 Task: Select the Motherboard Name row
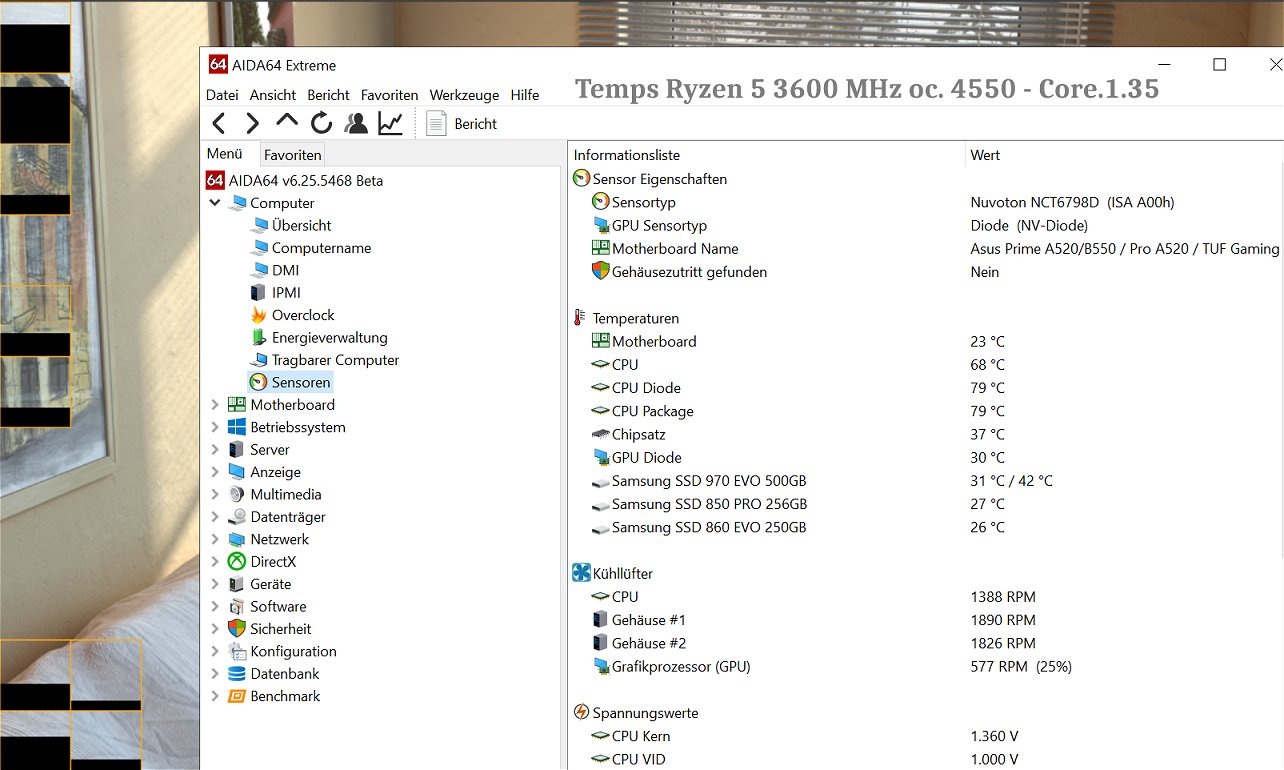(925, 249)
